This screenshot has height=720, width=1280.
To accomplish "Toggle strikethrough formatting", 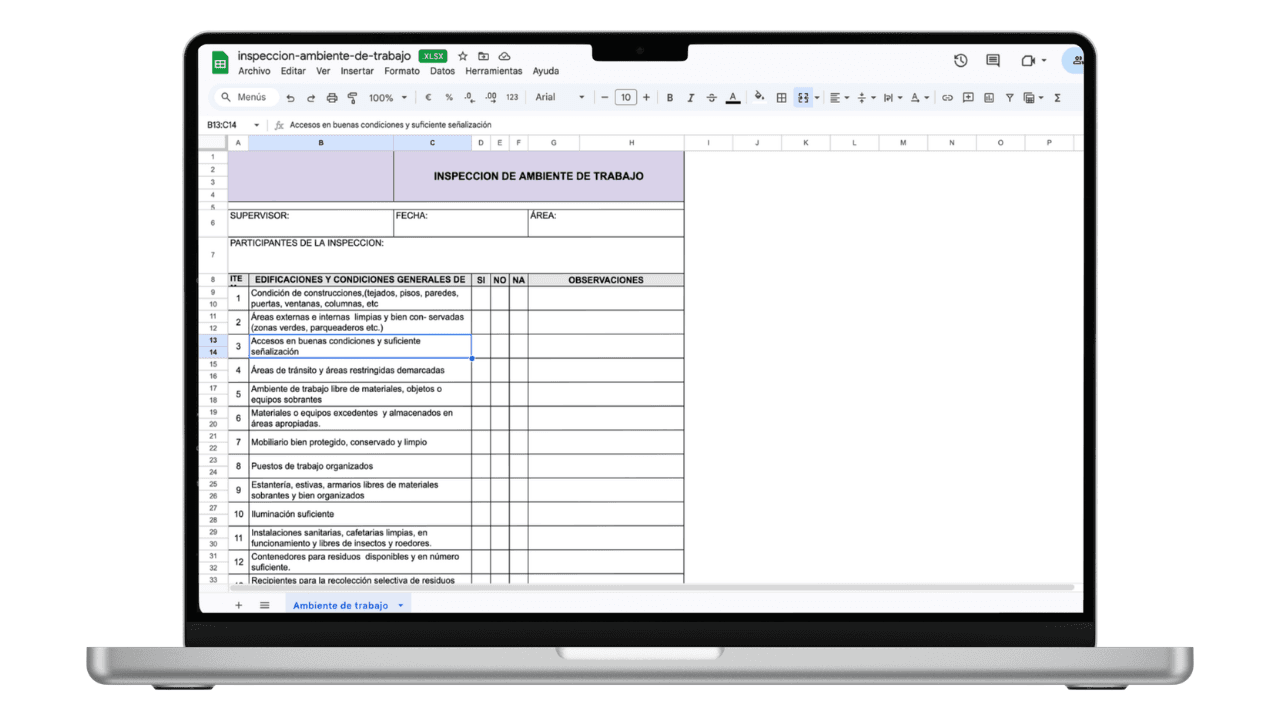I will (x=710, y=97).
